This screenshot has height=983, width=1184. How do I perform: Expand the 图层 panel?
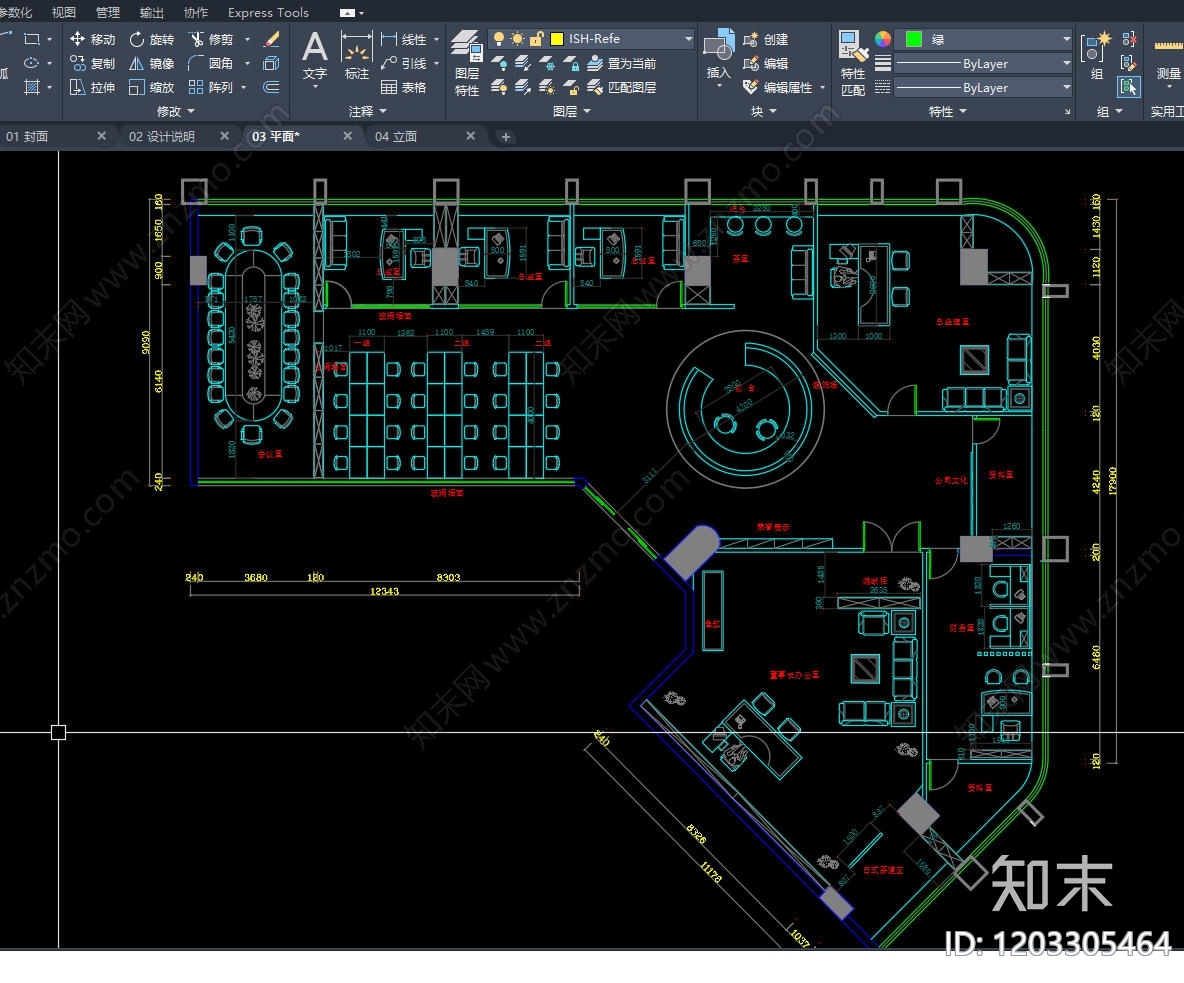(572, 111)
